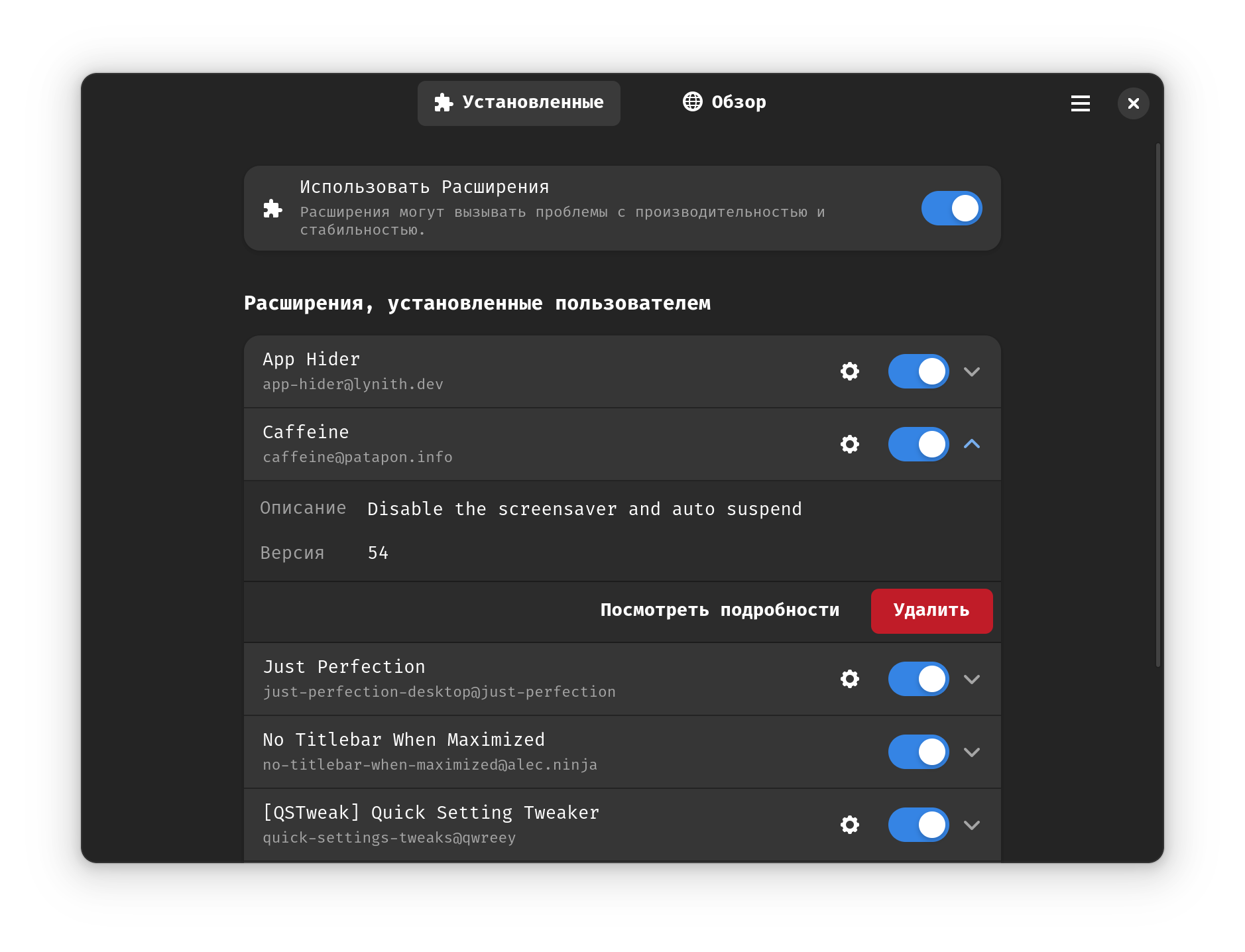The width and height of the screenshot is (1245, 952).
Task: Open the hamburger main menu
Action: point(1080,103)
